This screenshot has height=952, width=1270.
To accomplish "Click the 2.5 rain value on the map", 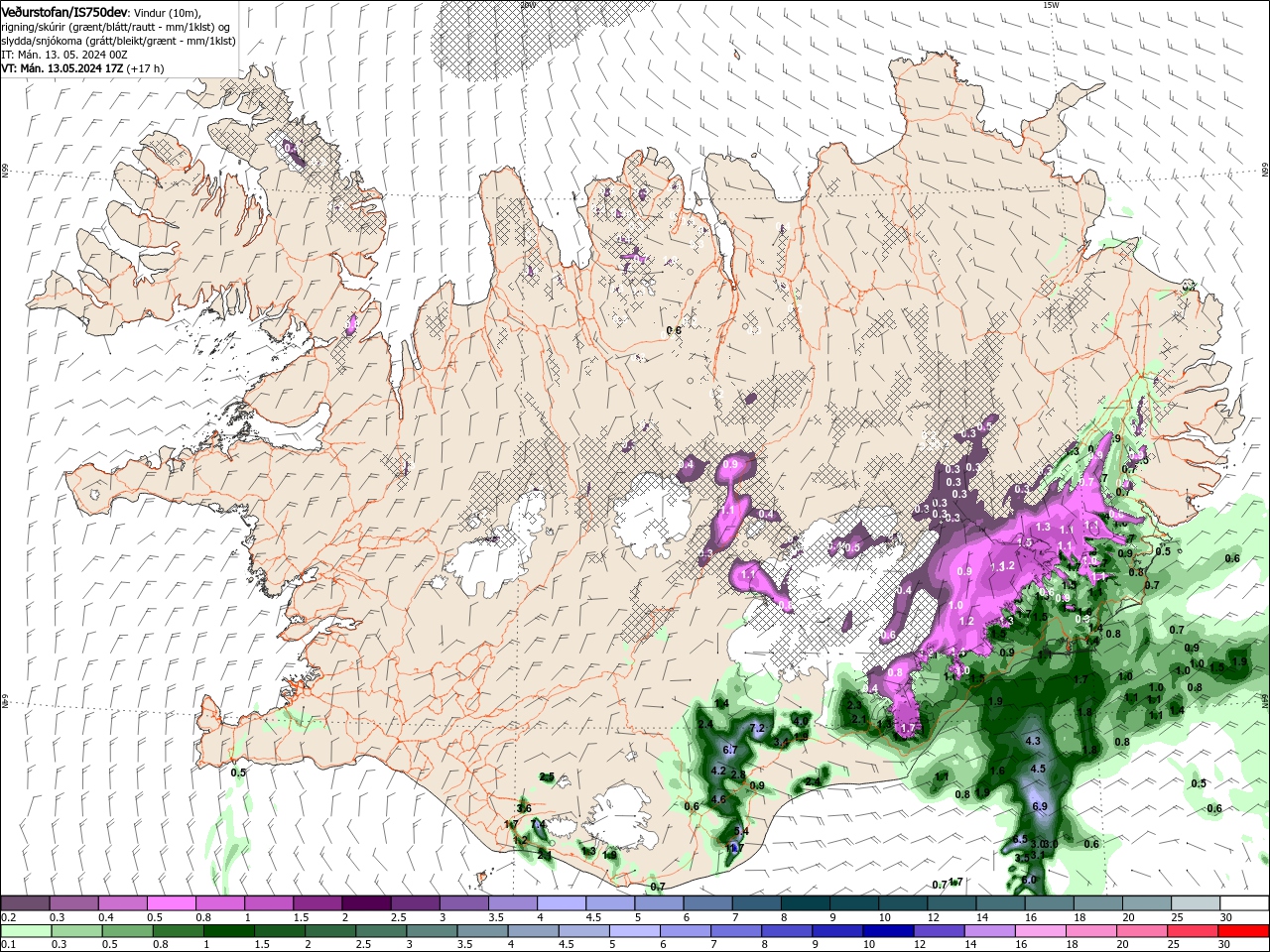I will (547, 776).
